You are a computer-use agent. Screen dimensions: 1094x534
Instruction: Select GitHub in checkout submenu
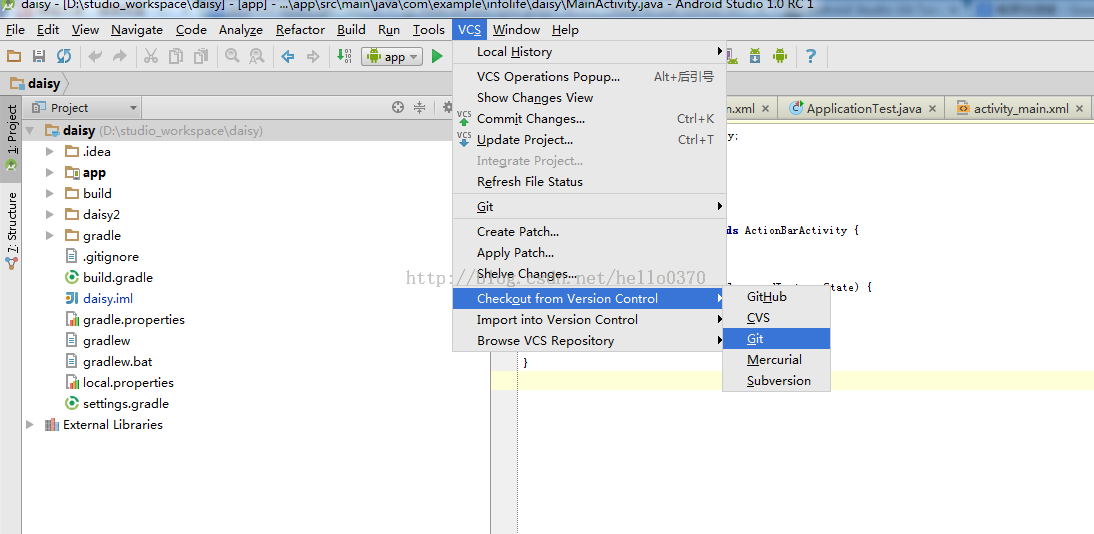(777, 297)
